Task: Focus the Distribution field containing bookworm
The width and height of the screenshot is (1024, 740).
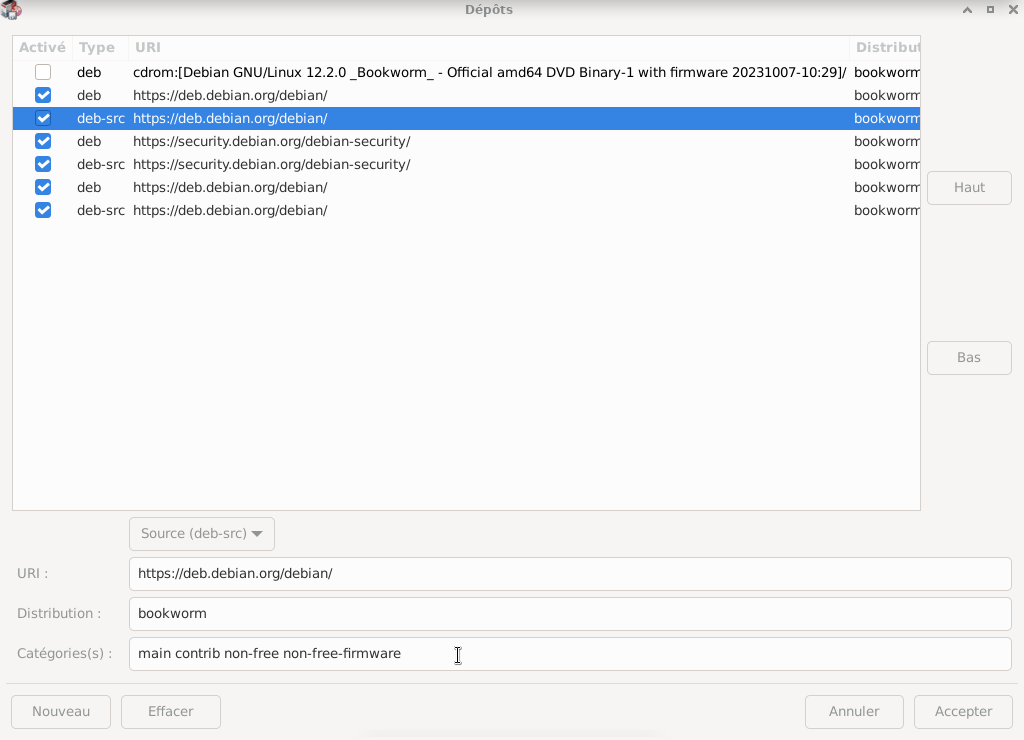Action: [x=570, y=614]
